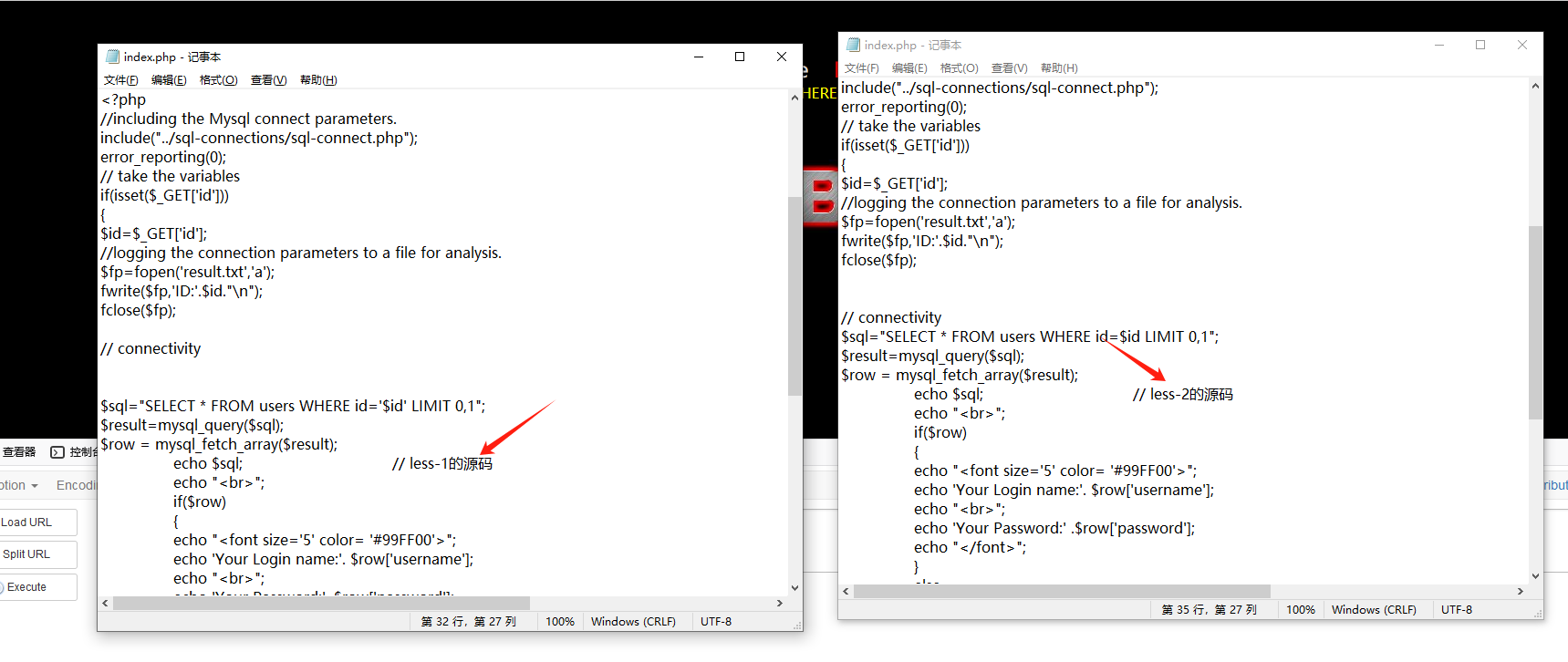Click 'fclose($fp);' line in right Notepad
This screenshot has height=662, width=1568.
coord(879,261)
